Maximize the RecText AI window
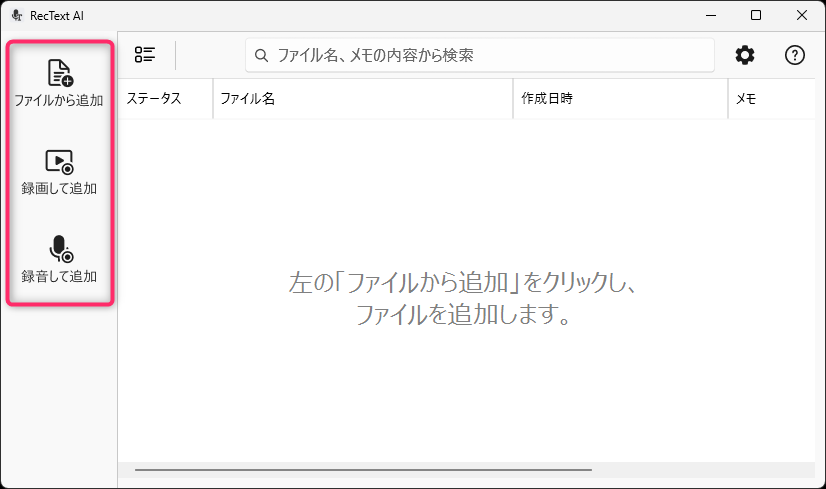826x489 pixels. coord(756,15)
